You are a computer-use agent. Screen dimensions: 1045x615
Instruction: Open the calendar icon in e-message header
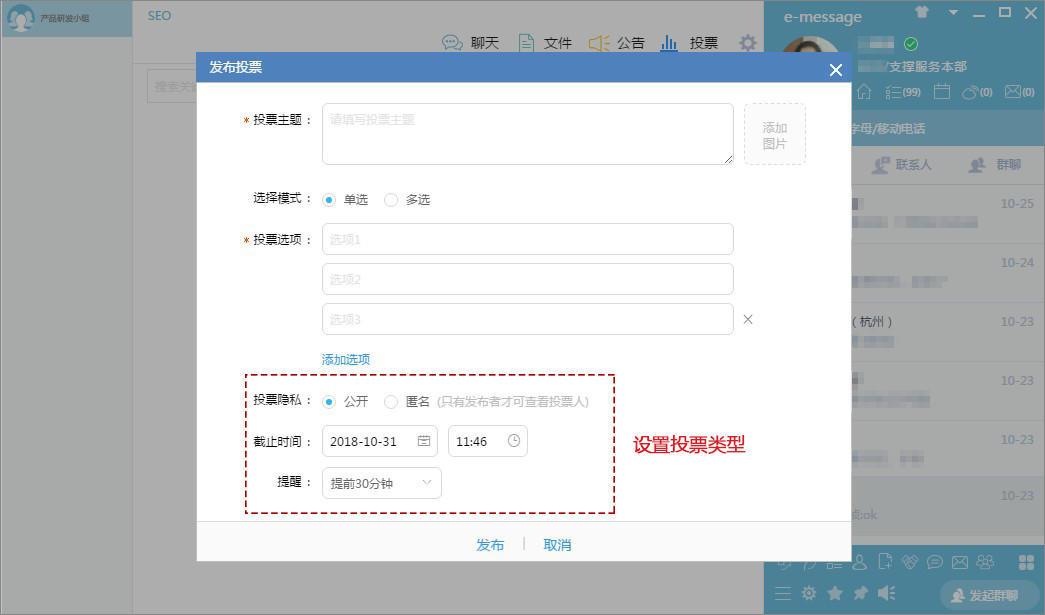[942, 91]
